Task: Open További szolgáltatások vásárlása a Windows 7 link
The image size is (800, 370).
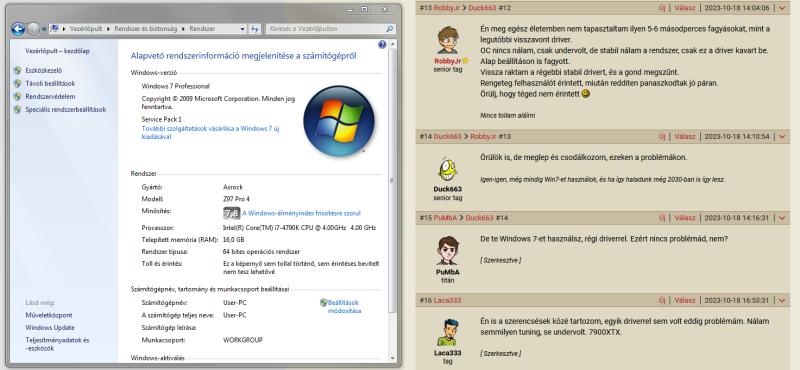Action: 210,133
